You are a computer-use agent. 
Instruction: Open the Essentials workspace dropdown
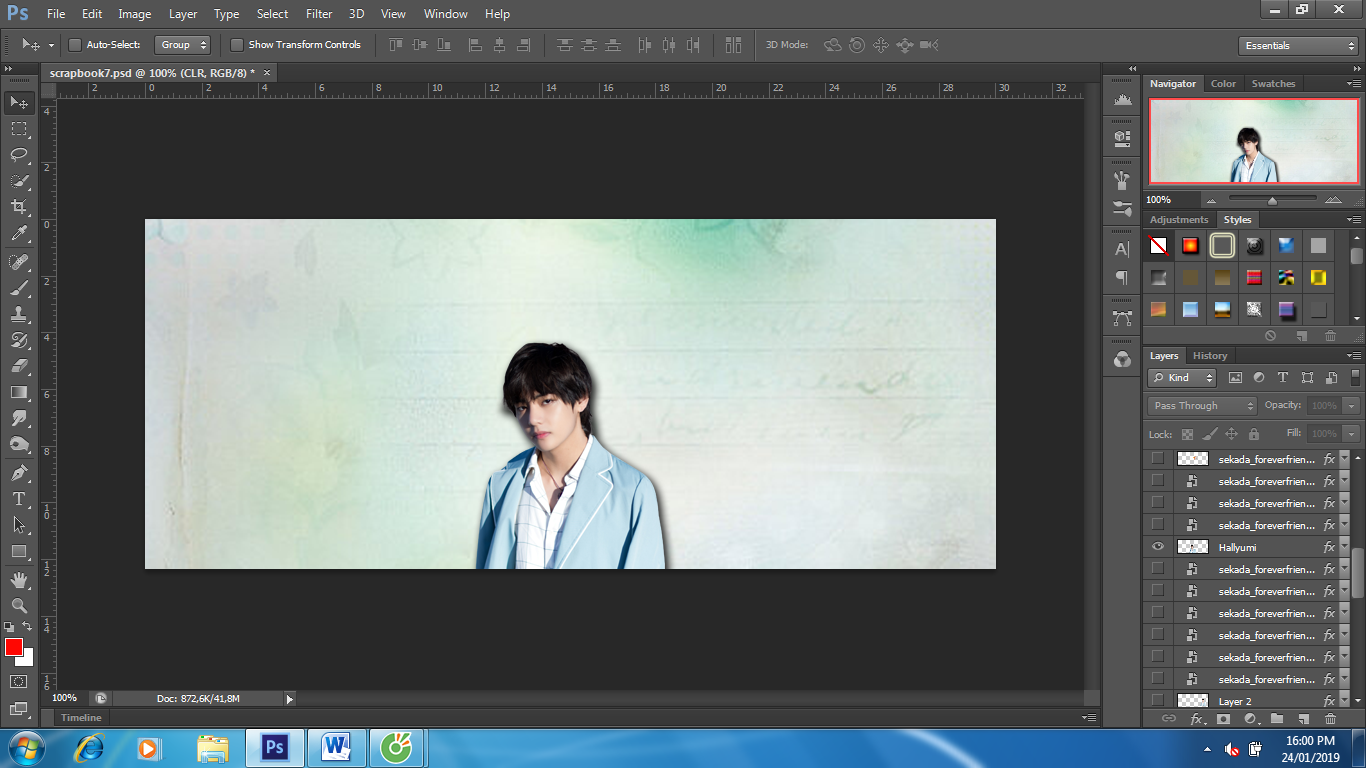click(x=1297, y=46)
